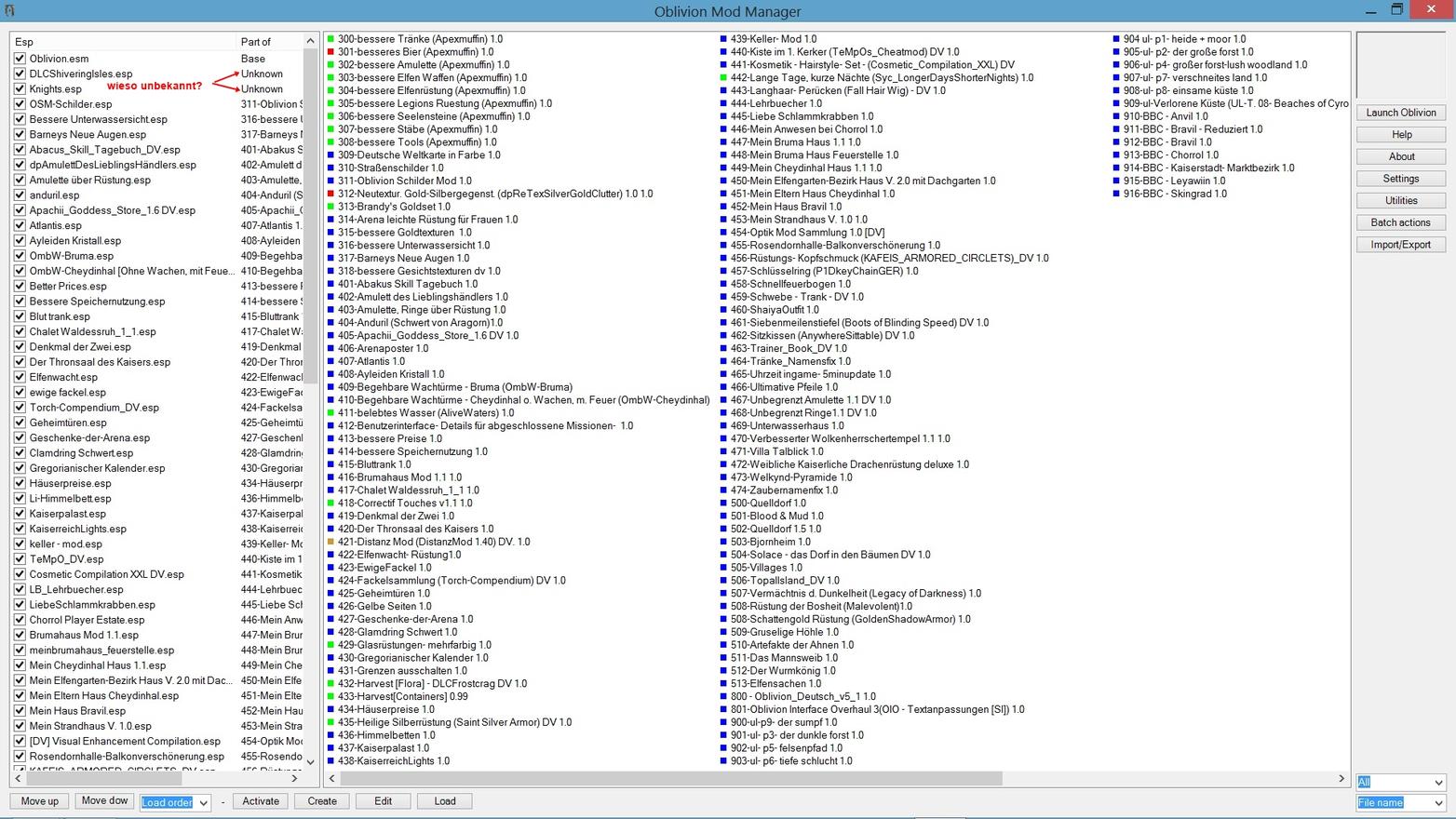The height and width of the screenshot is (819, 1456).
Task: Toggle the Knights.esp checkbox
Action: coord(20,89)
